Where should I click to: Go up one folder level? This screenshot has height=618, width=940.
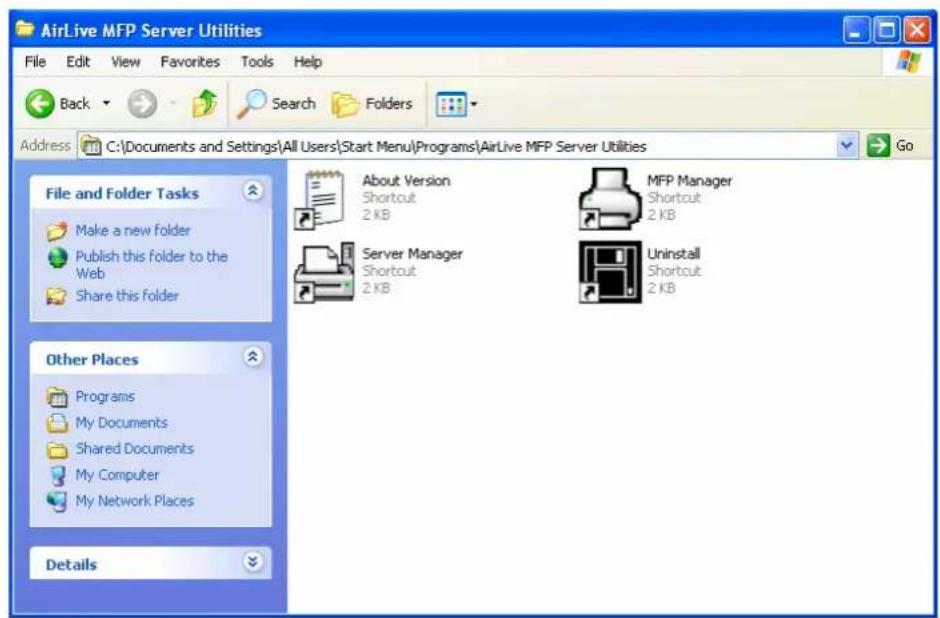click(204, 104)
